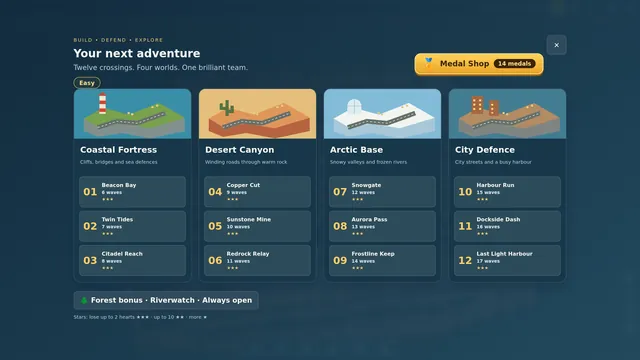640x360 pixels.
Task: Start level 12 Last Light Harbour
Action: pos(507,260)
